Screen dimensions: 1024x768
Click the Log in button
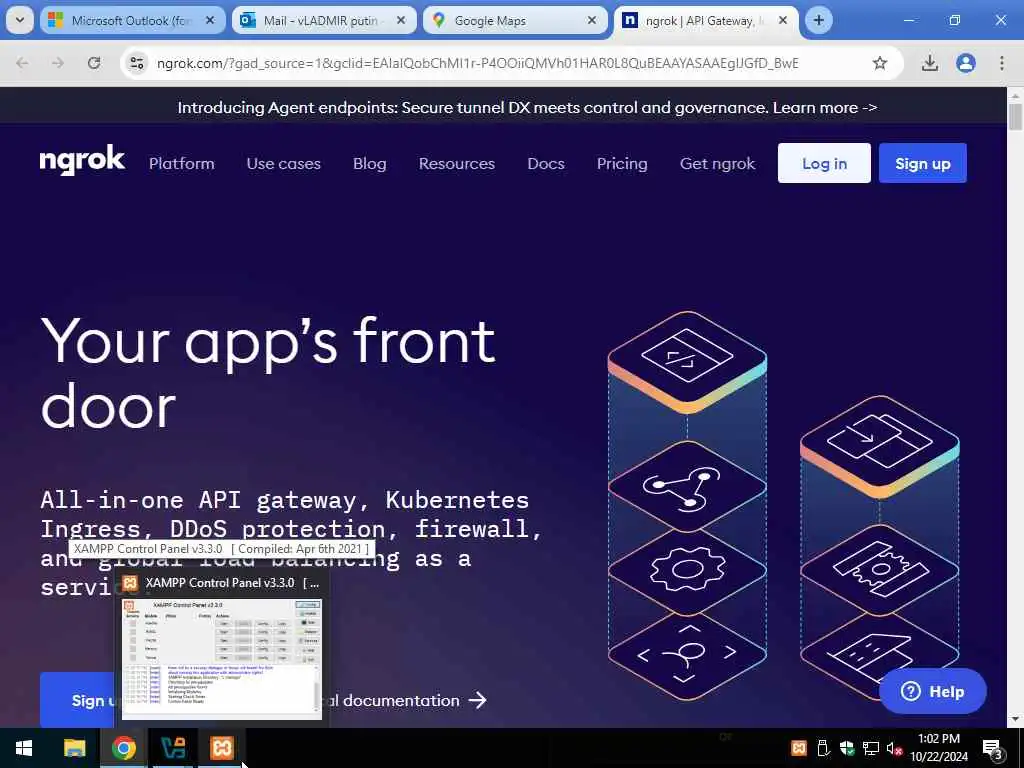(824, 163)
